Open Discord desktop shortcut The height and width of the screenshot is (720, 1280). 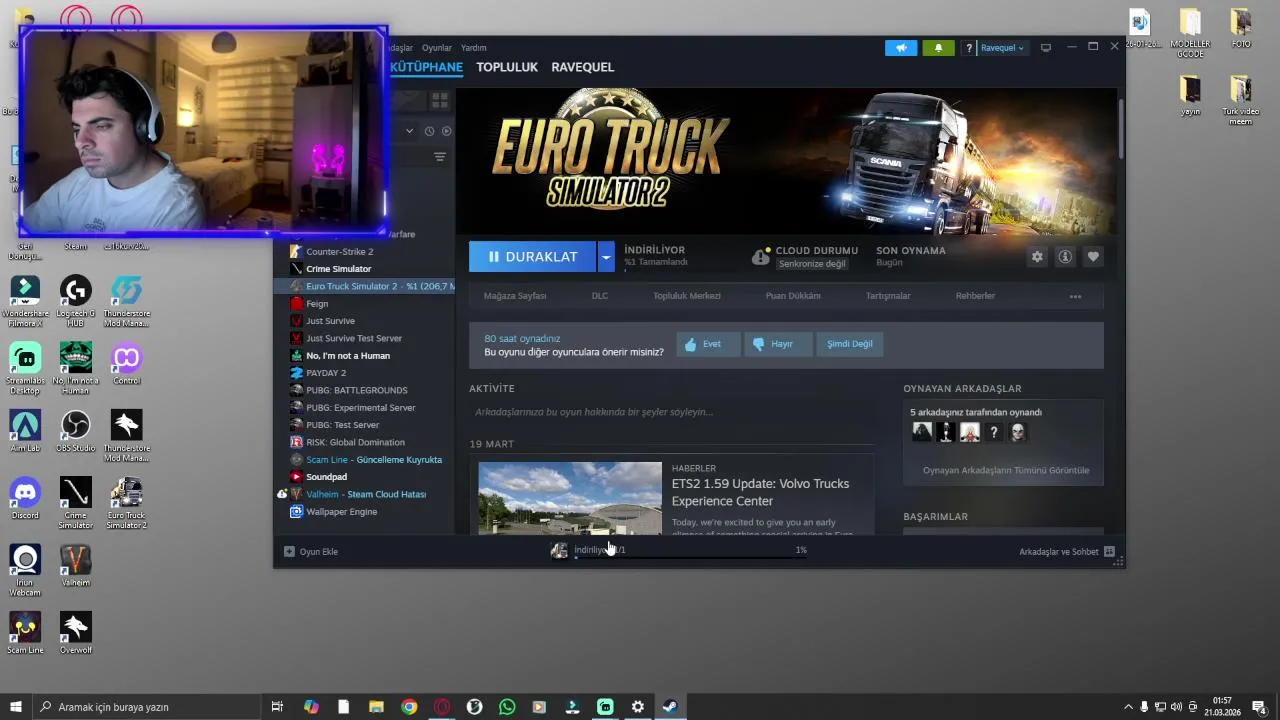tap(25, 497)
